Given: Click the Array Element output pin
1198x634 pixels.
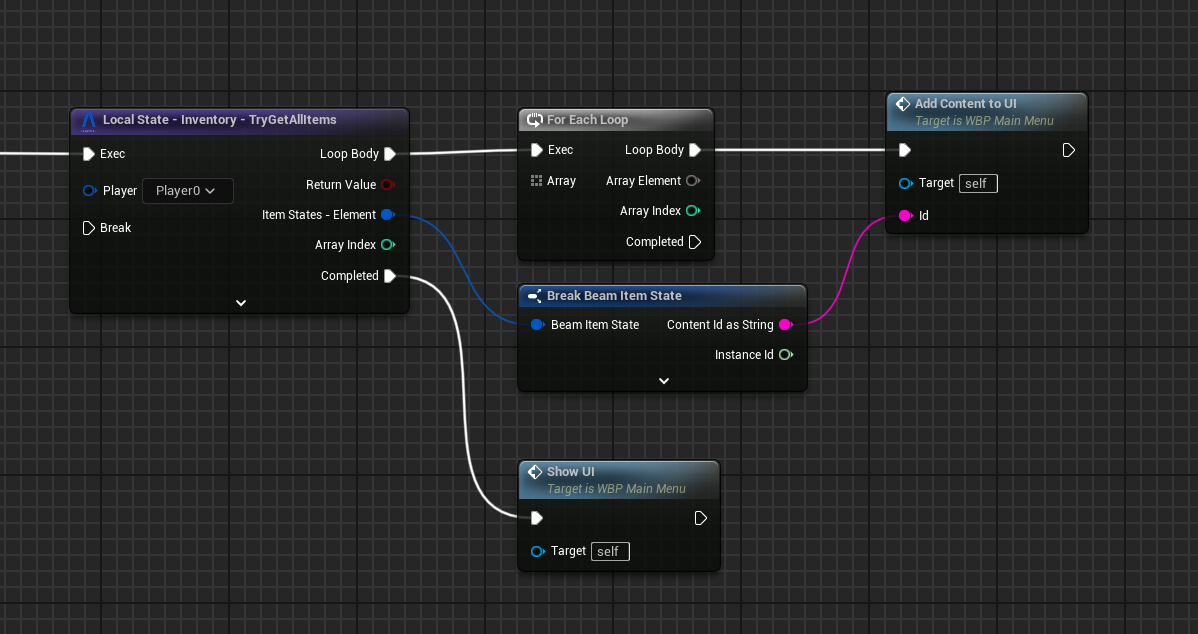Looking at the screenshot, I should tap(692, 181).
